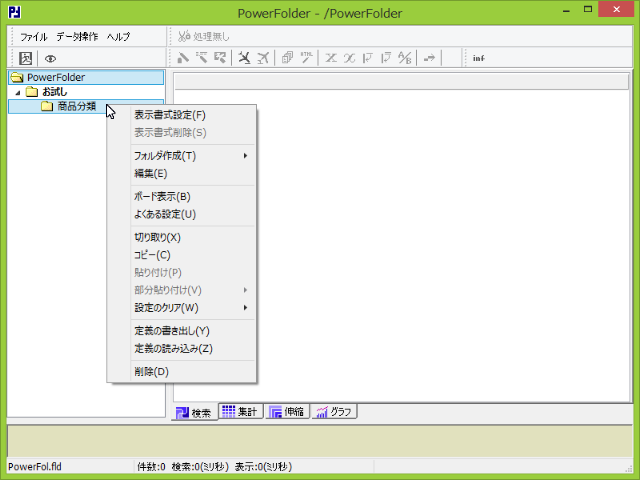
Task: Choose 定義の読み込み(Z) from context menu
Action: pyautogui.click(x=182, y=349)
